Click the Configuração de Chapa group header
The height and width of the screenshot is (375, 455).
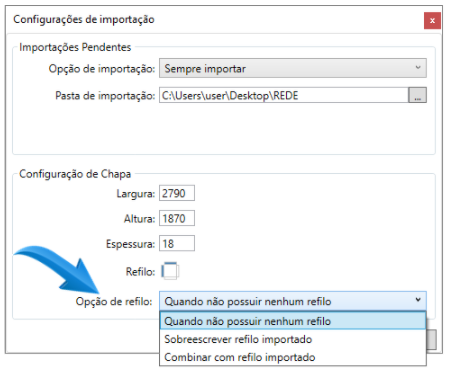click(x=75, y=174)
